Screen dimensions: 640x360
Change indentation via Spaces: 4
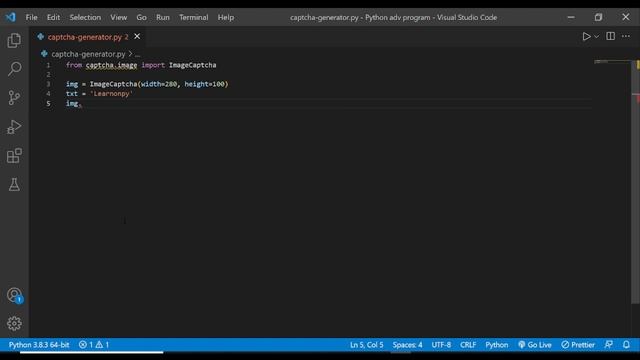407,345
